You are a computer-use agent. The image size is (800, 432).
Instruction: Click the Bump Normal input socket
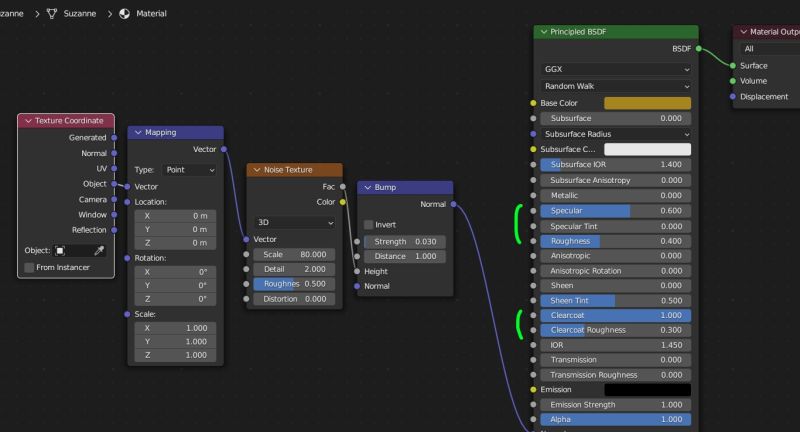(x=357, y=286)
